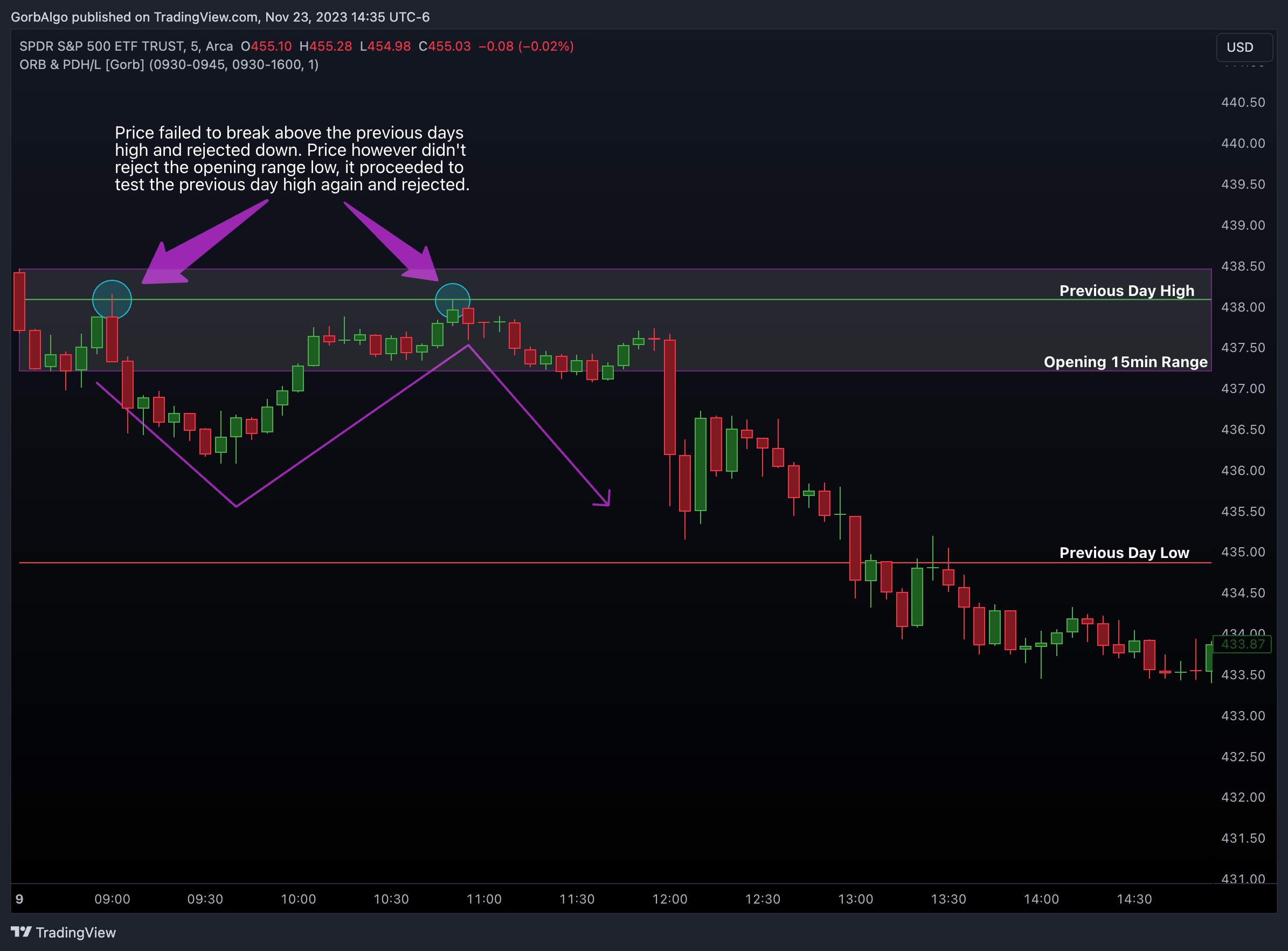Click the 433.50 price axis label

point(1243,674)
